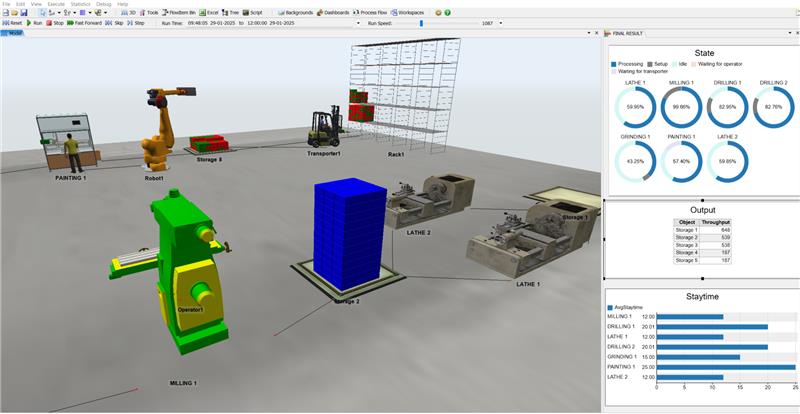
Task: Toggle Processing legend in State chart
Action: [627, 64]
